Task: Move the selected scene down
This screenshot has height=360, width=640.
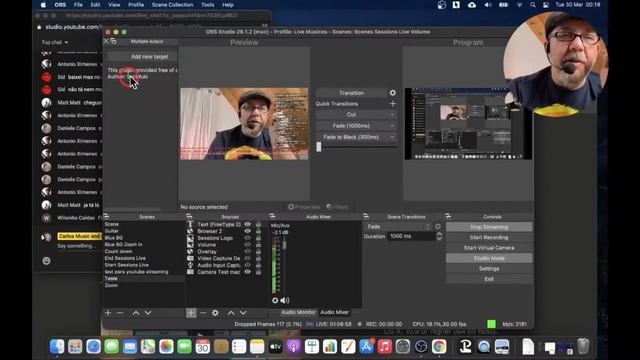Action: (x=148, y=313)
